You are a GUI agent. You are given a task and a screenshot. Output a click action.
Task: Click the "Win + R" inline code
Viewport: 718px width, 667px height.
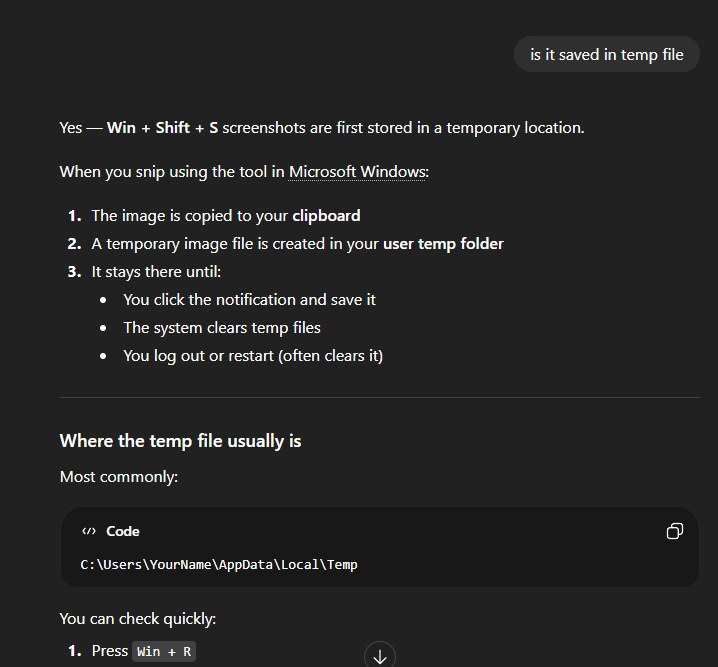(164, 651)
